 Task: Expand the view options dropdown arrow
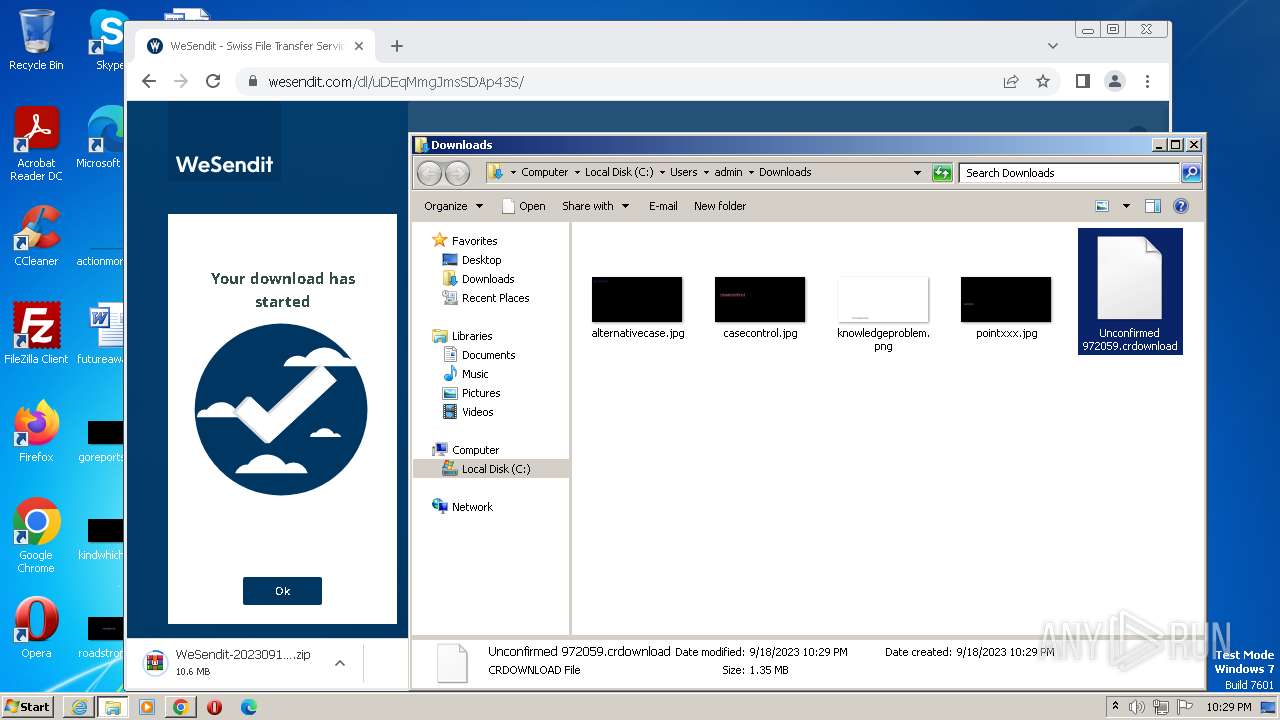pyautogui.click(x=1126, y=206)
